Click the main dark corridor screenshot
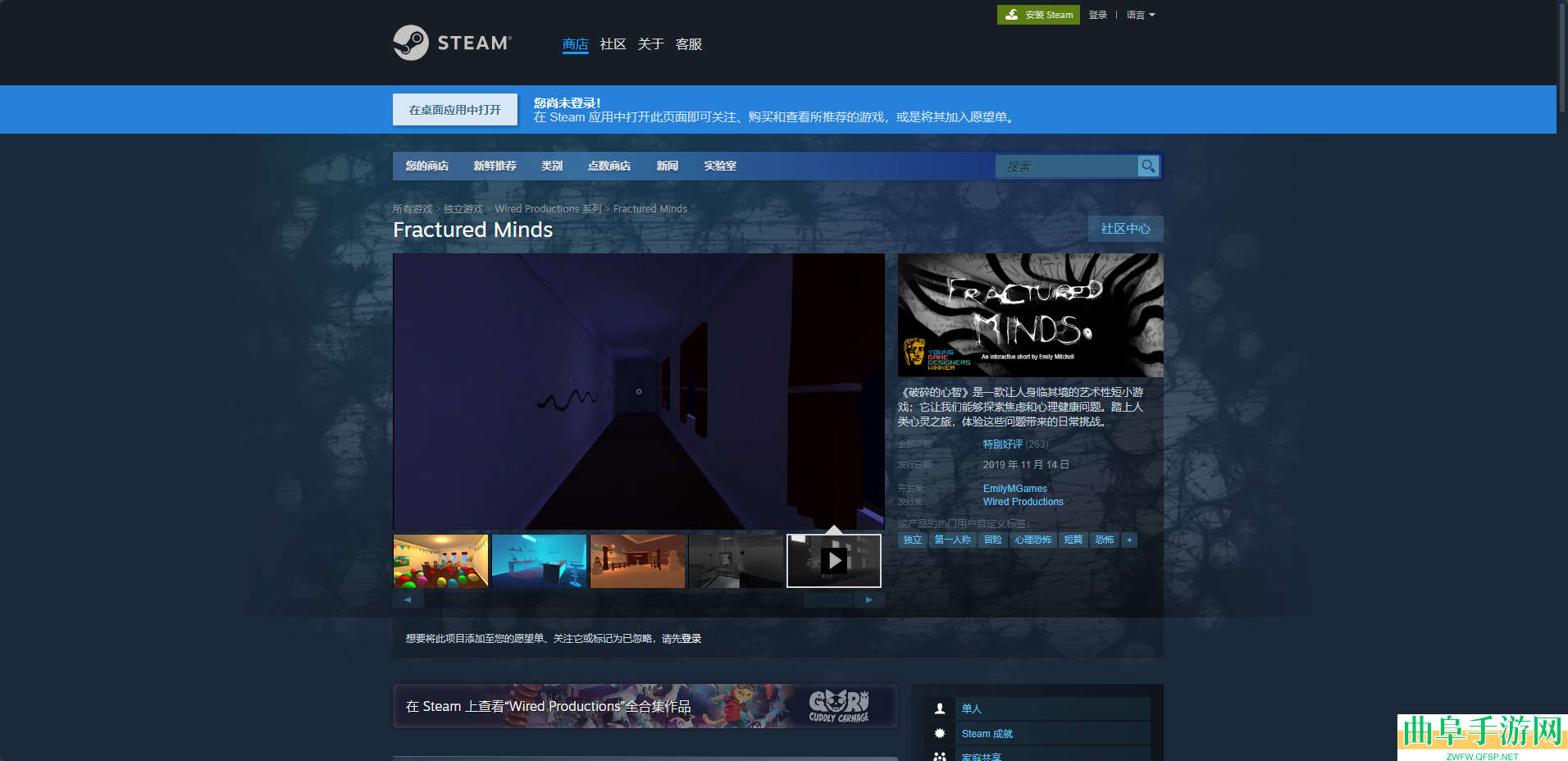The image size is (1568, 761). 639,391
